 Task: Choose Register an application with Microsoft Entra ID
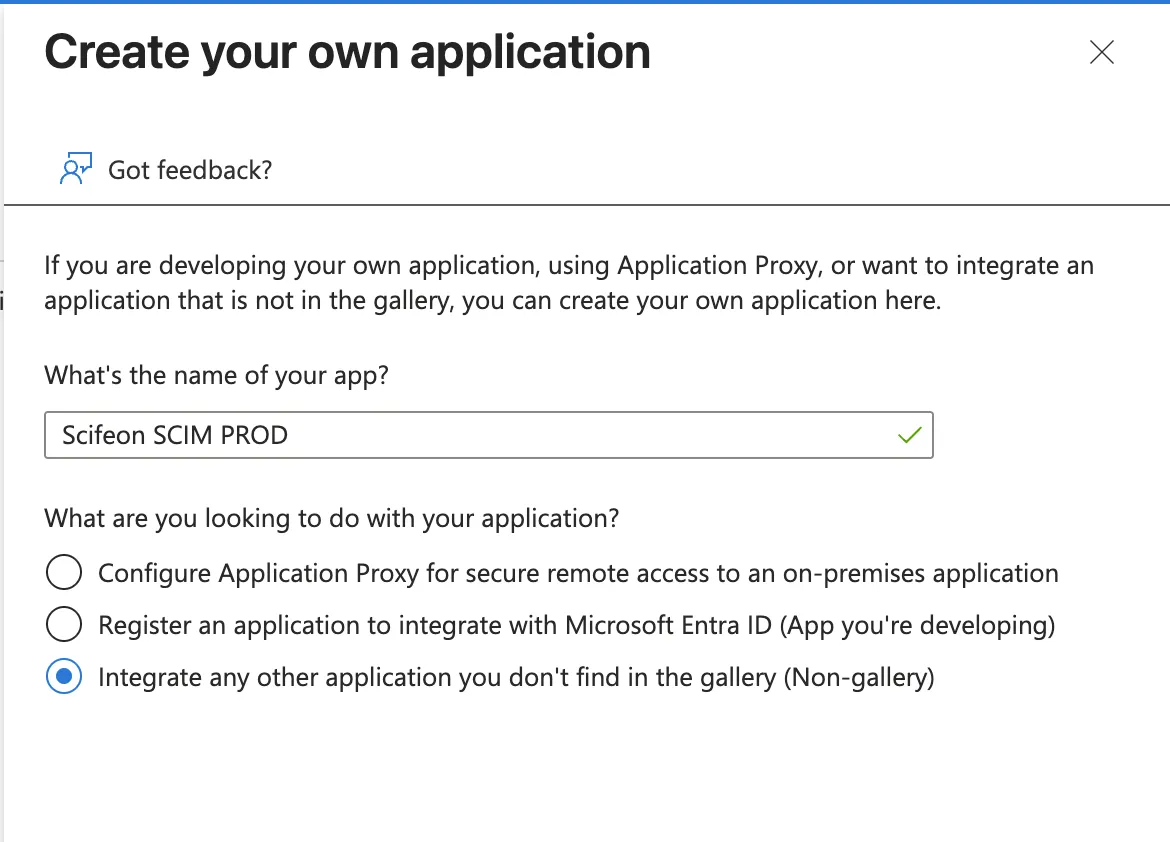(575, 624)
